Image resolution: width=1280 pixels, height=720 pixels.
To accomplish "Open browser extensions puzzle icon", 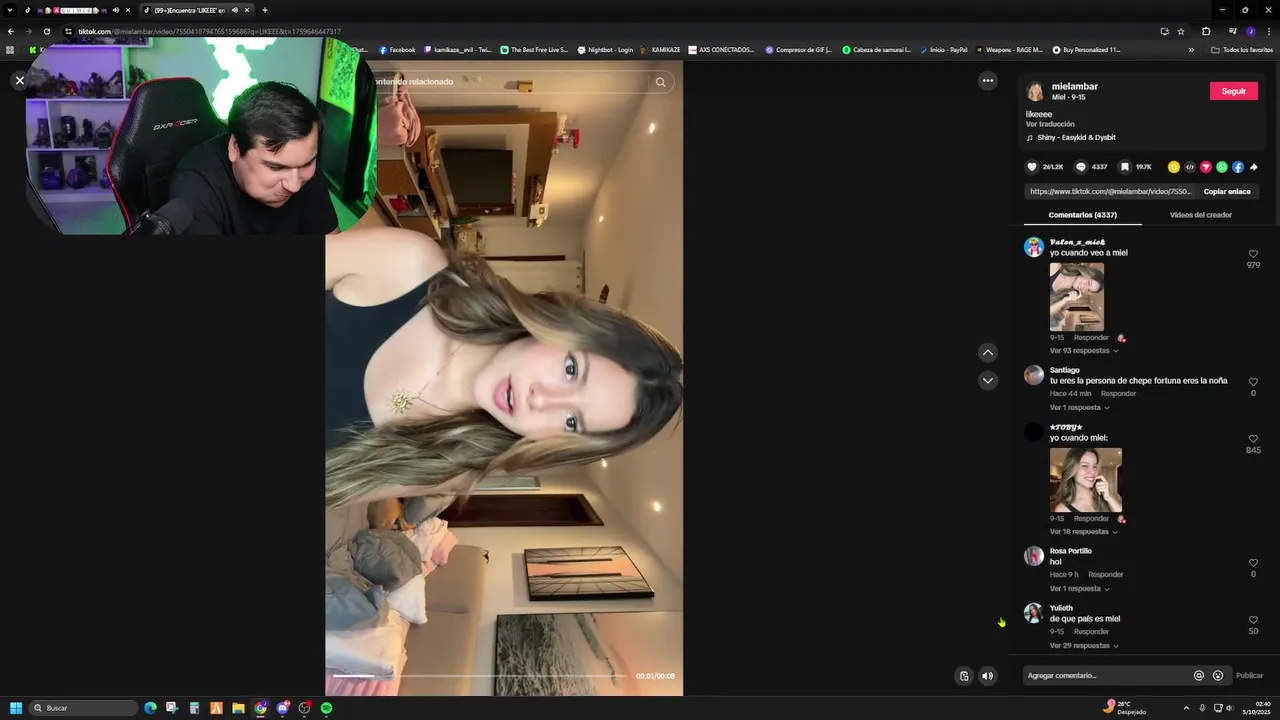I will click(1206, 31).
